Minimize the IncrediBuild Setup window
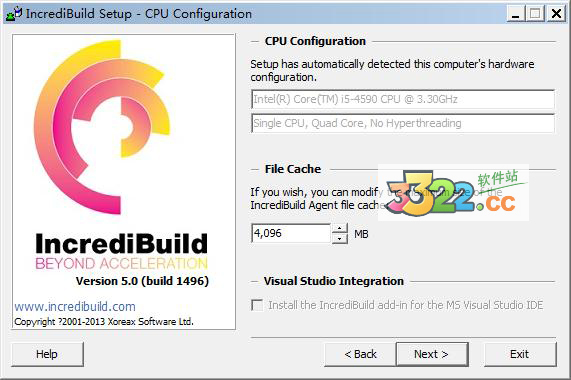 point(516,14)
